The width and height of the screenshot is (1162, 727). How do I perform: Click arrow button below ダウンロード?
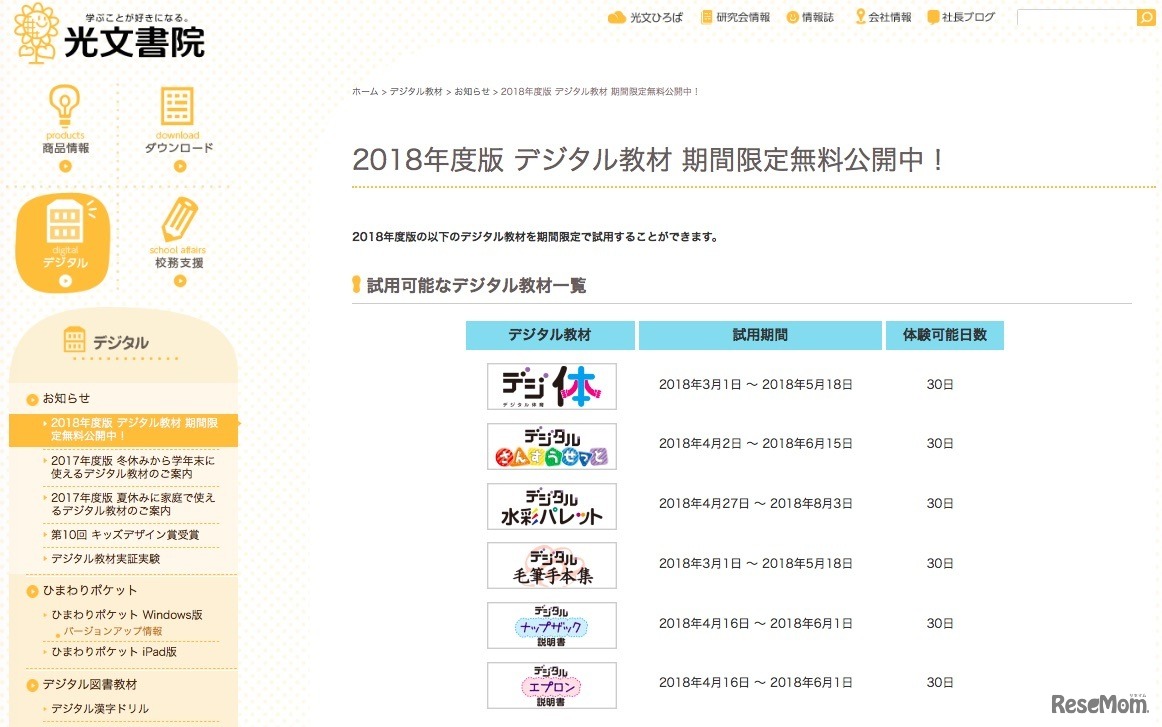point(179,167)
